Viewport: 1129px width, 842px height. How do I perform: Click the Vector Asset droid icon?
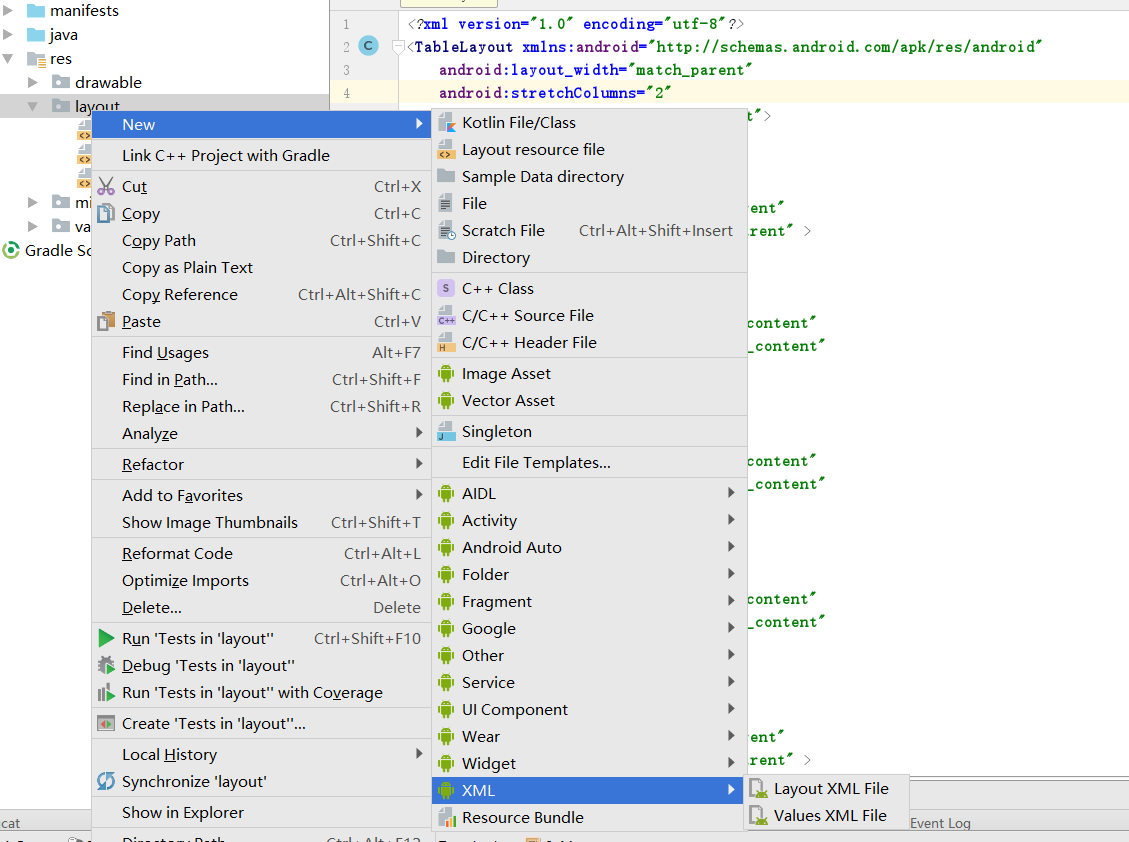click(x=445, y=400)
